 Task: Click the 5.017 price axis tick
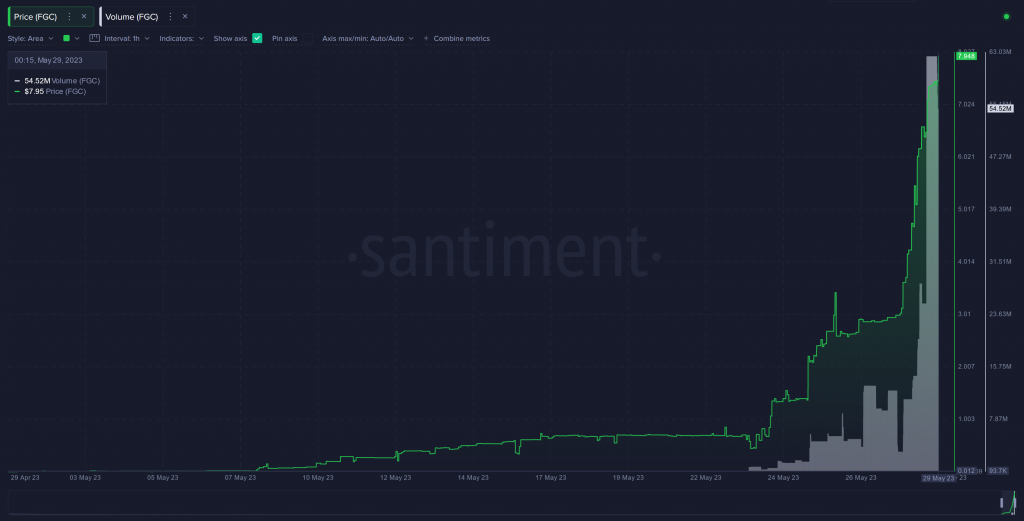(x=966, y=210)
